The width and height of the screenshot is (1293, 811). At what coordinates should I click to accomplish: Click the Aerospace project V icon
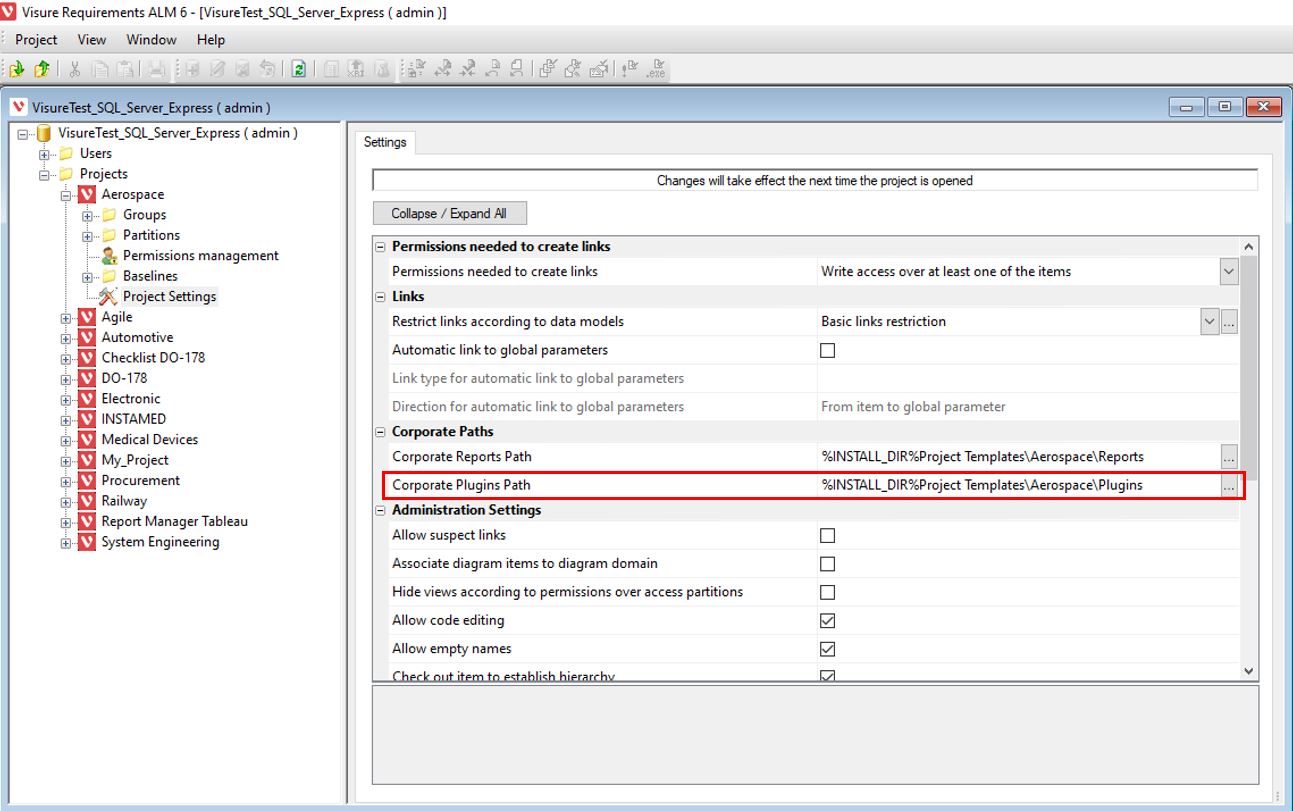pyautogui.click(x=86, y=194)
